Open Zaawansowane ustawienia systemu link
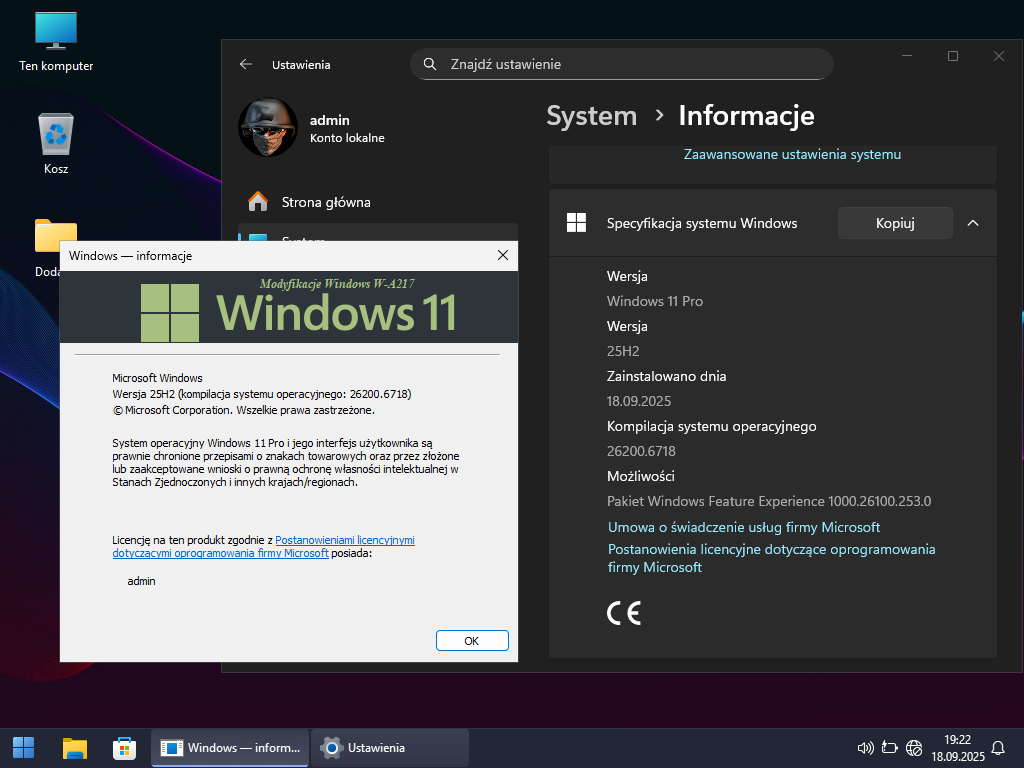The image size is (1024, 768). (x=792, y=155)
